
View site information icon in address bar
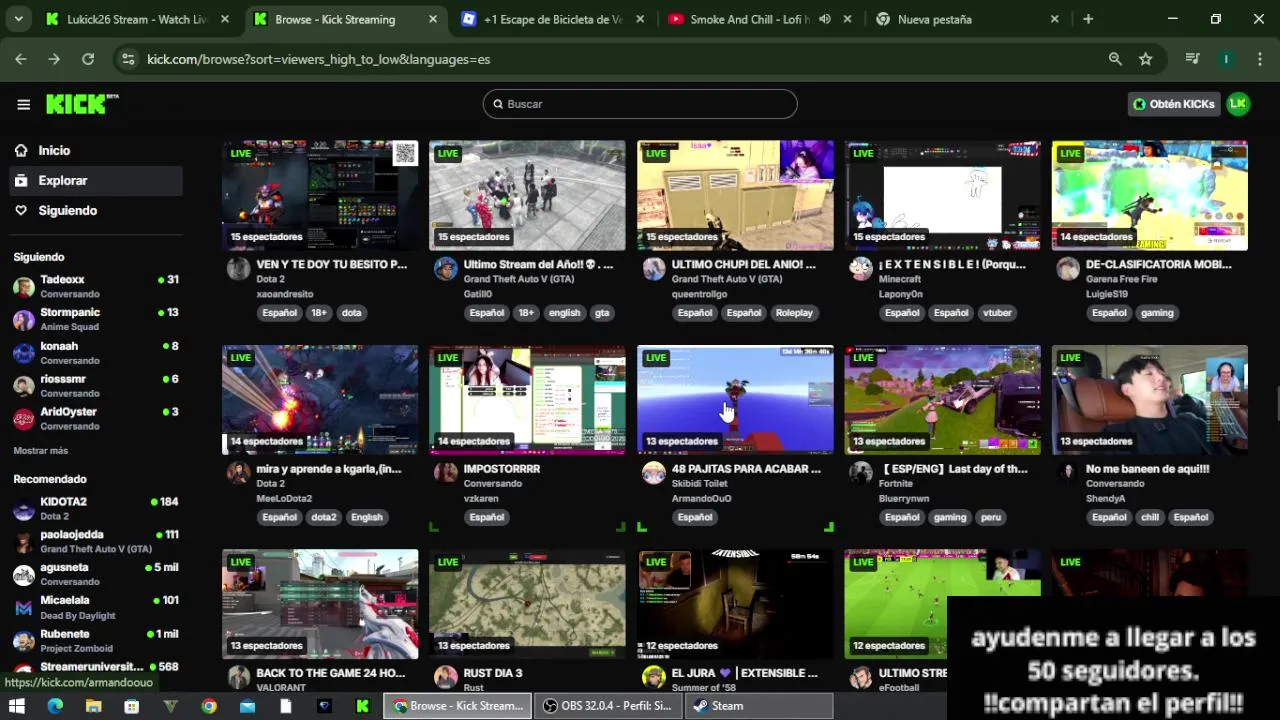click(128, 59)
